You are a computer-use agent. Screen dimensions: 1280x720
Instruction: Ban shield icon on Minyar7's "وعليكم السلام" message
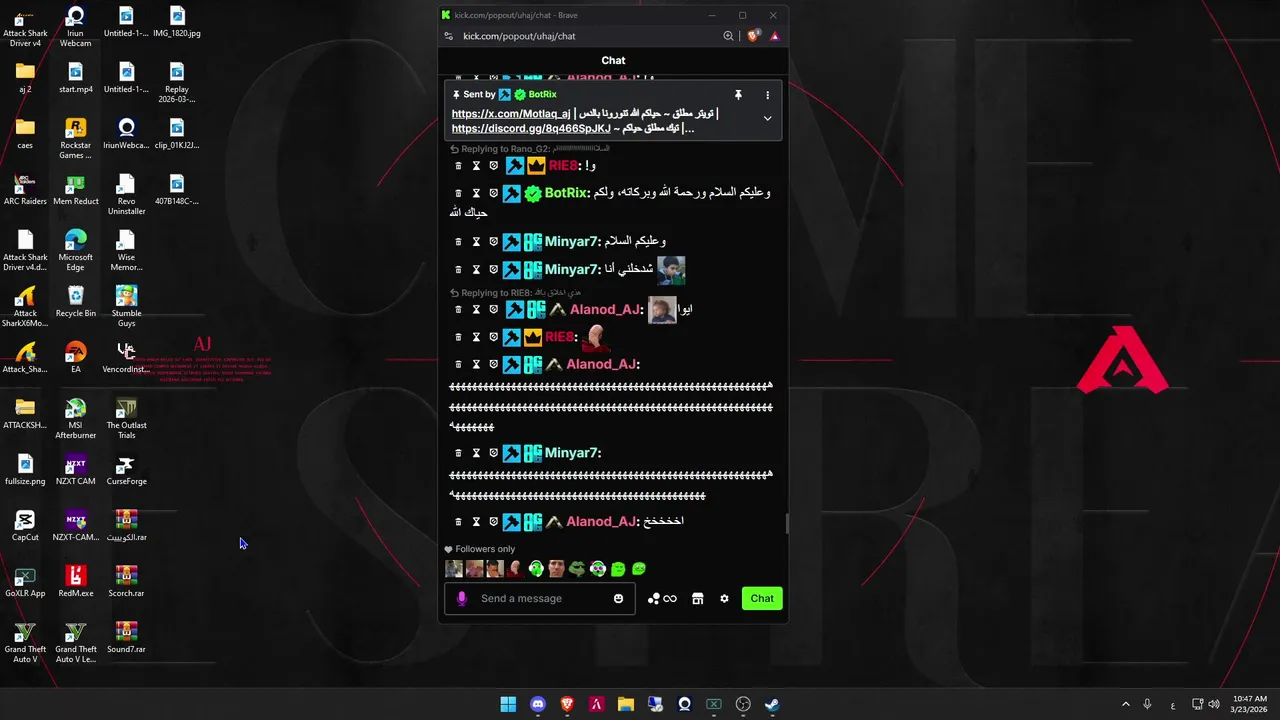point(493,242)
